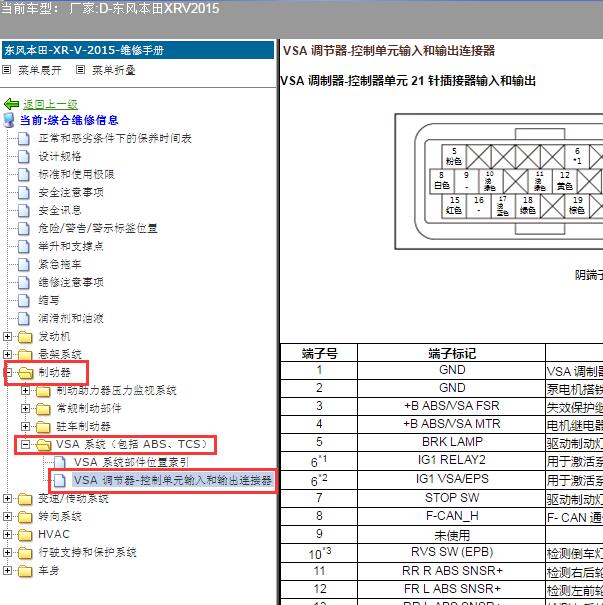Screen dimensions: 603x605
Task: Click document icon beside 缩写
Action: pos(24,300)
